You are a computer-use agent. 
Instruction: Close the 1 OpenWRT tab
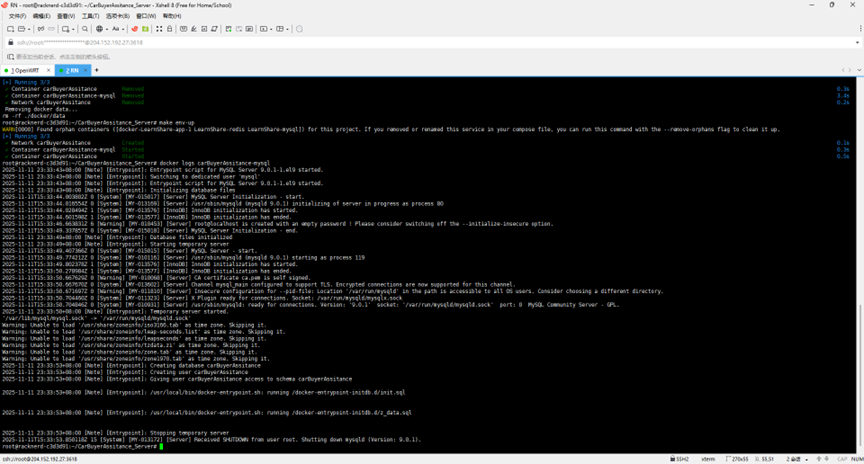pos(48,71)
